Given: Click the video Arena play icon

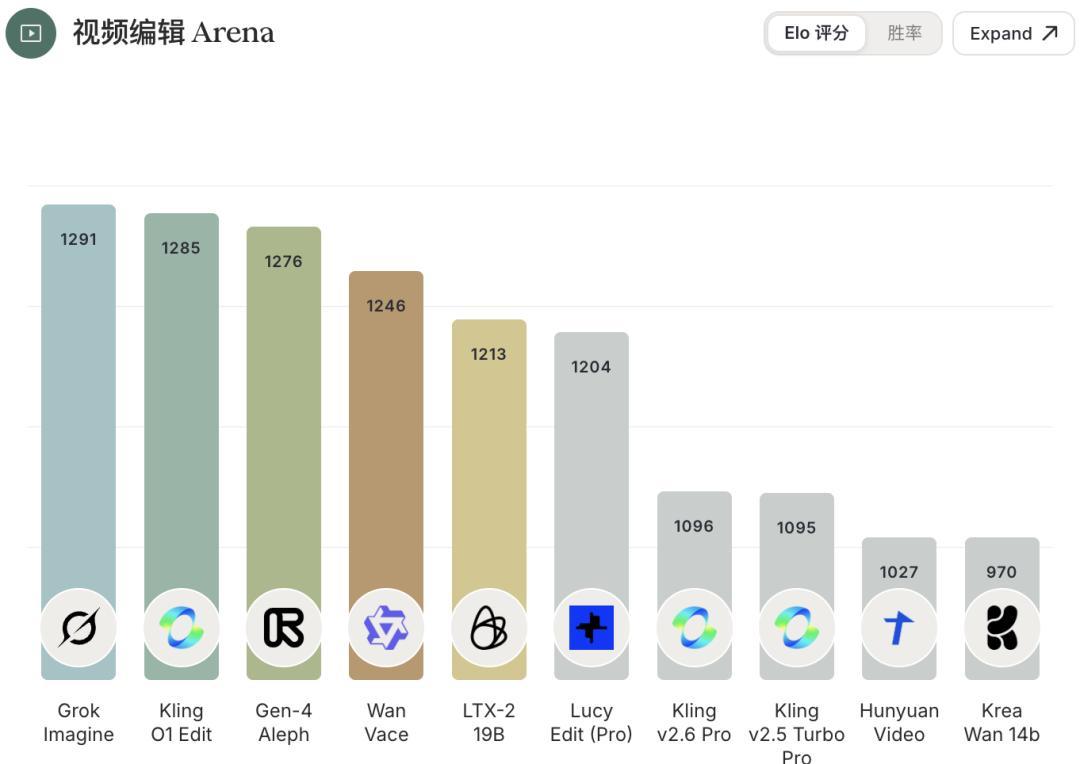Looking at the screenshot, I should click(31, 33).
